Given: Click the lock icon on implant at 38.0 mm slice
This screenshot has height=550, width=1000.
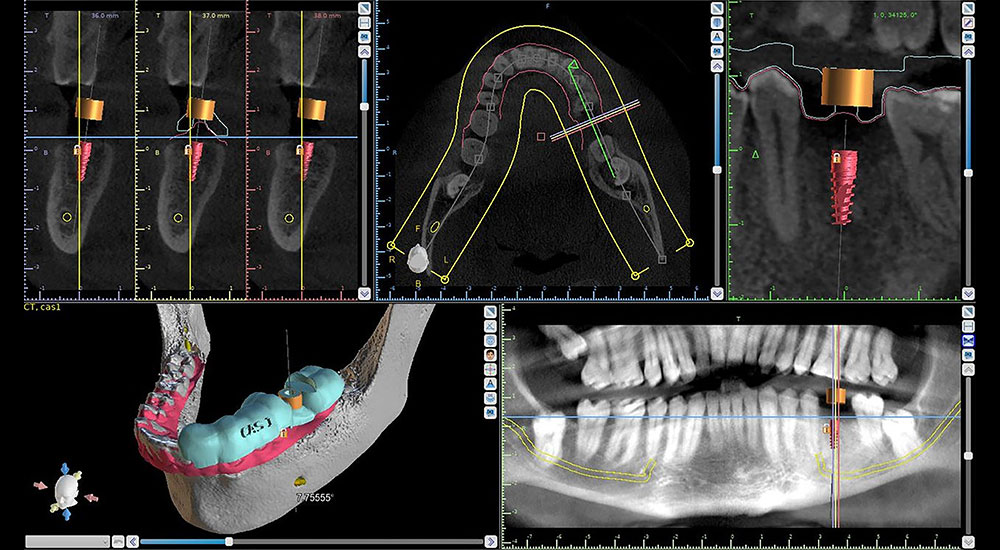Looking at the screenshot, I should point(299,149).
